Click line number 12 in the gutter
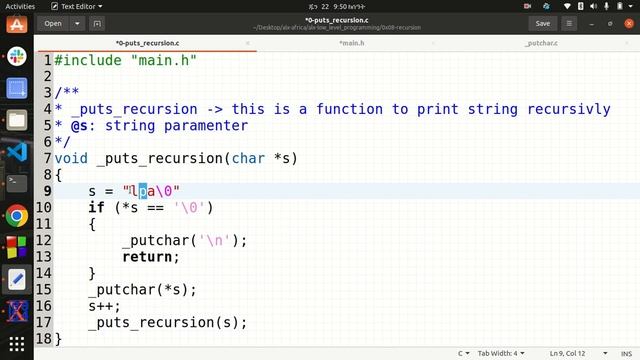The width and height of the screenshot is (640, 360). 44,240
